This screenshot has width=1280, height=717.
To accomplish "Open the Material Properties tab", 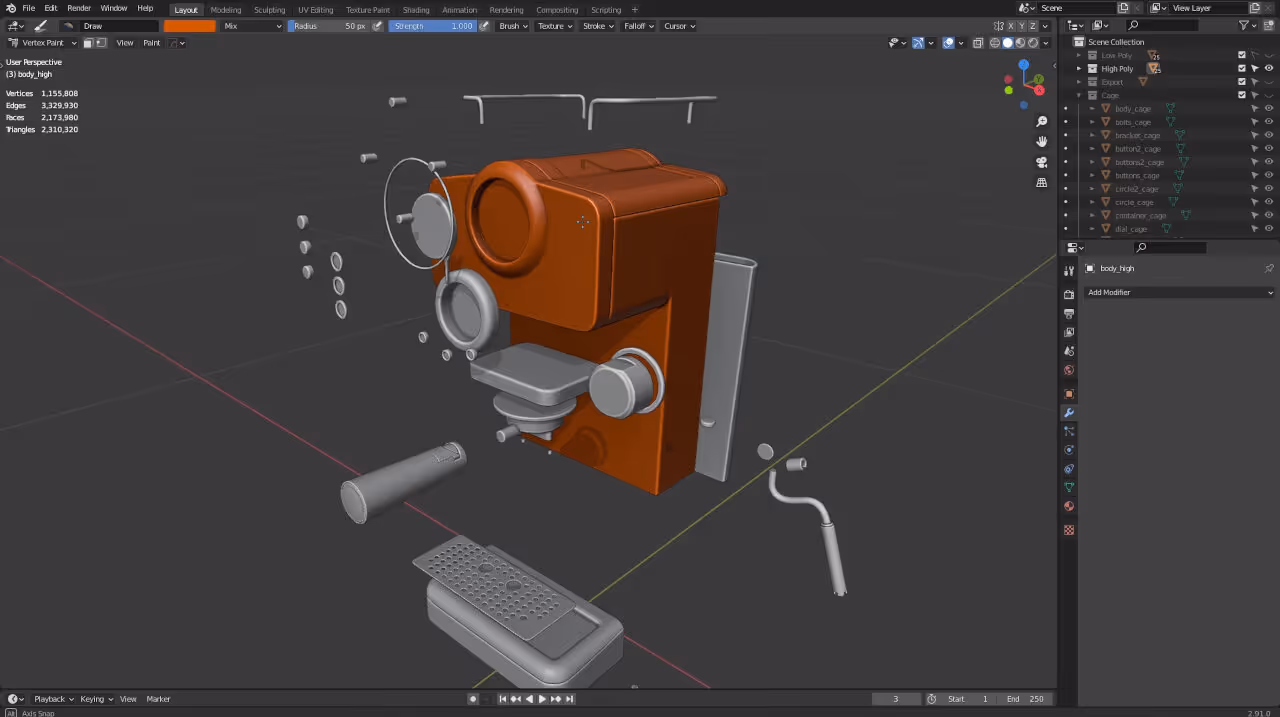I will pyautogui.click(x=1068, y=506).
